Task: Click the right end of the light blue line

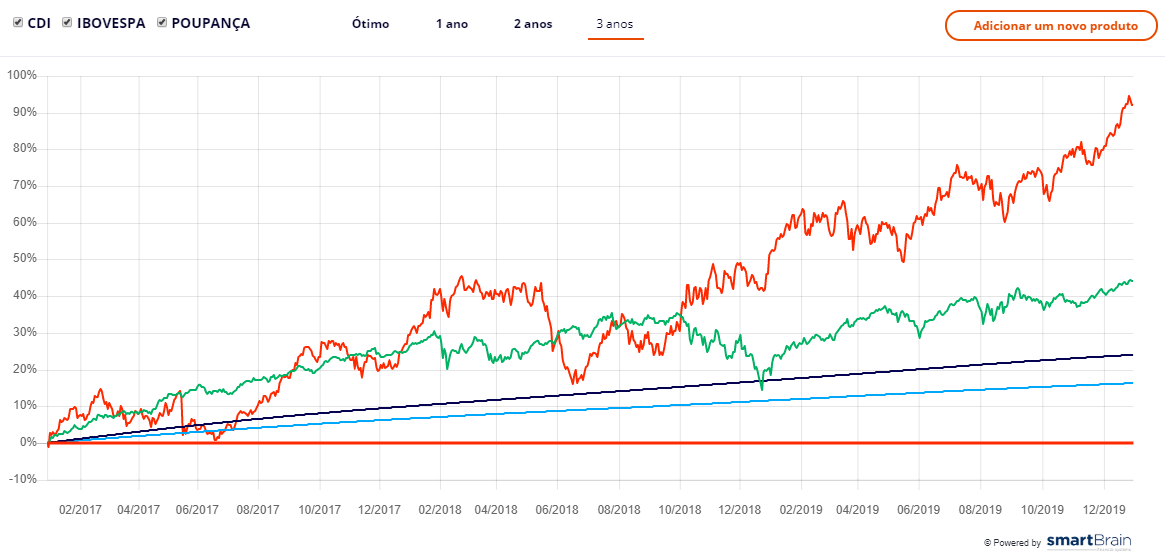Action: click(1132, 383)
